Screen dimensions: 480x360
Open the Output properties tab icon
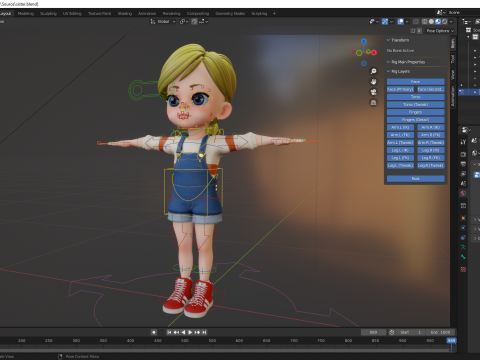[463, 164]
